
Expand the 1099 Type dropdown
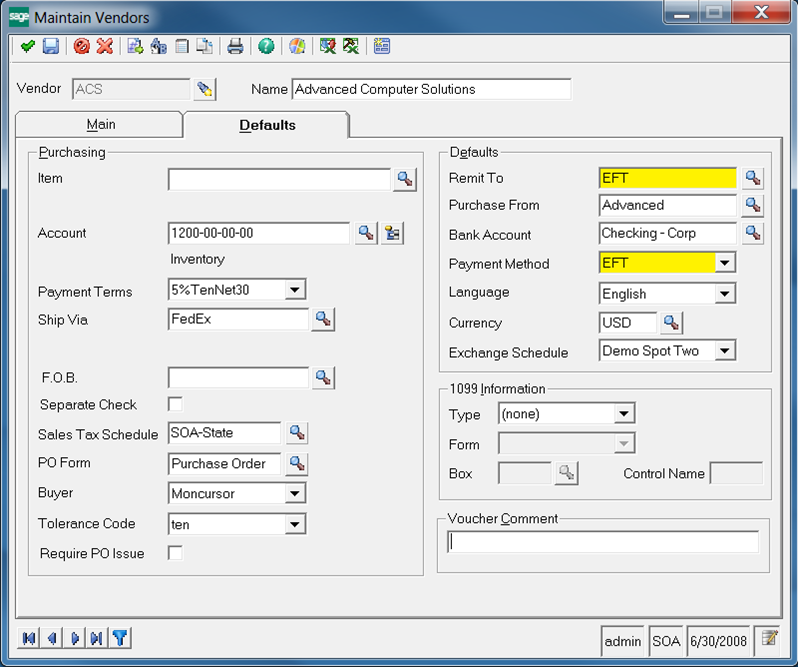pos(625,413)
